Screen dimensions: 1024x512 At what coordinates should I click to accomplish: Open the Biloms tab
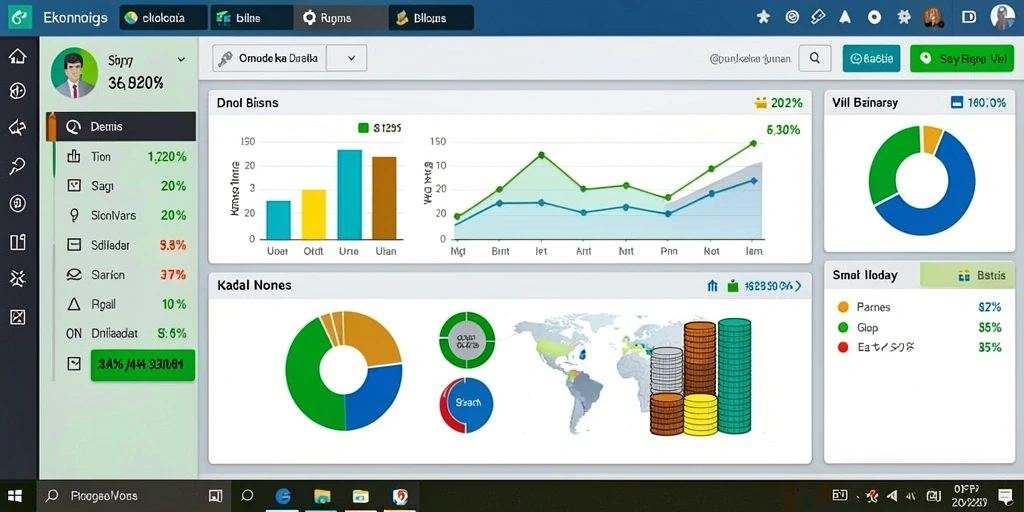(430, 18)
